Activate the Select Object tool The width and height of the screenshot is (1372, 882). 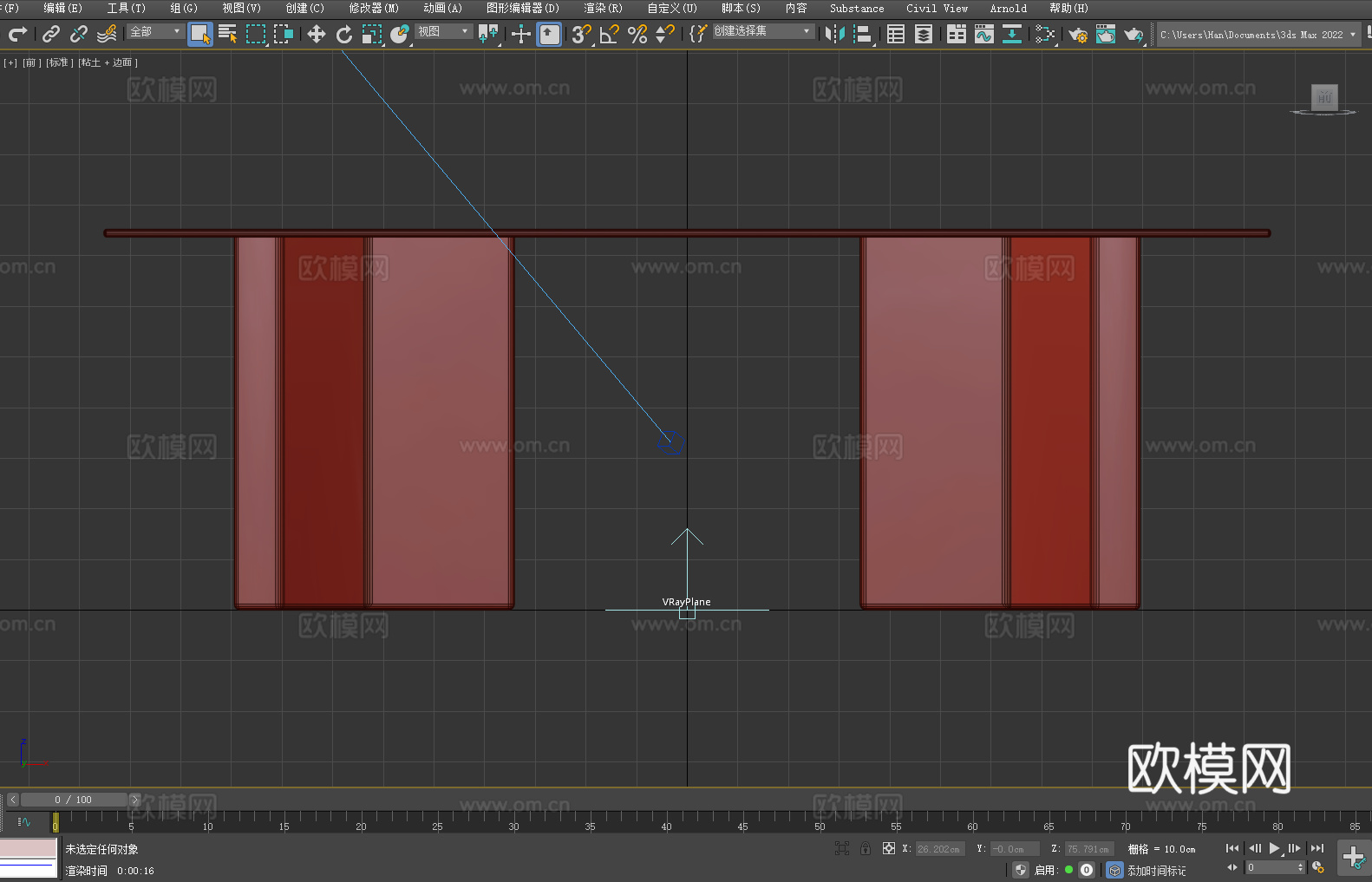point(200,34)
